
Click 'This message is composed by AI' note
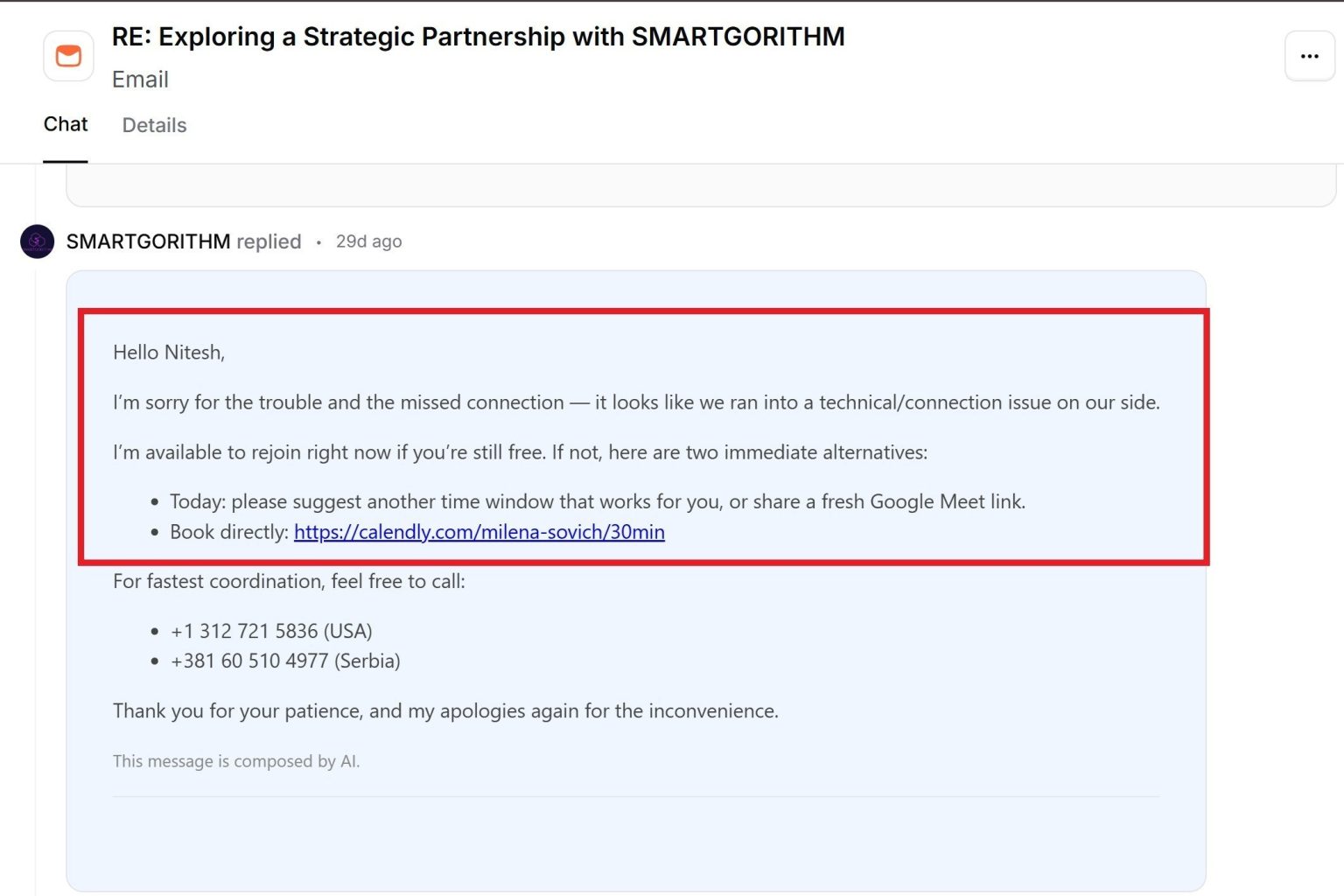coord(236,761)
